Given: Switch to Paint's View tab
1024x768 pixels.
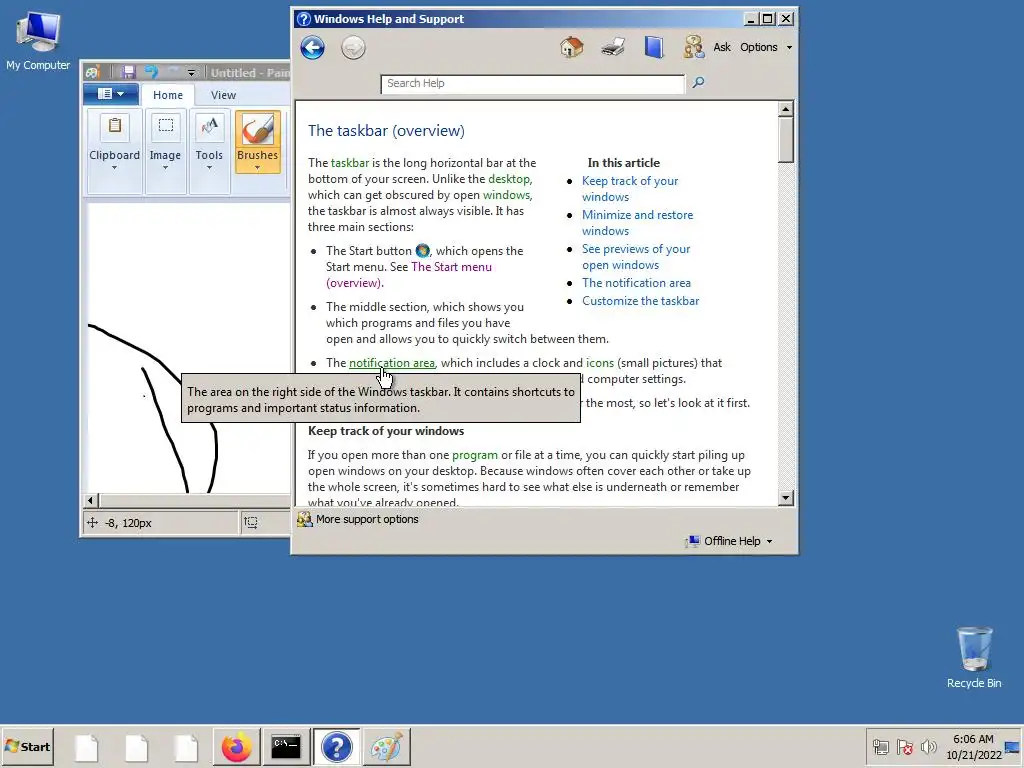Looking at the screenshot, I should pos(223,95).
